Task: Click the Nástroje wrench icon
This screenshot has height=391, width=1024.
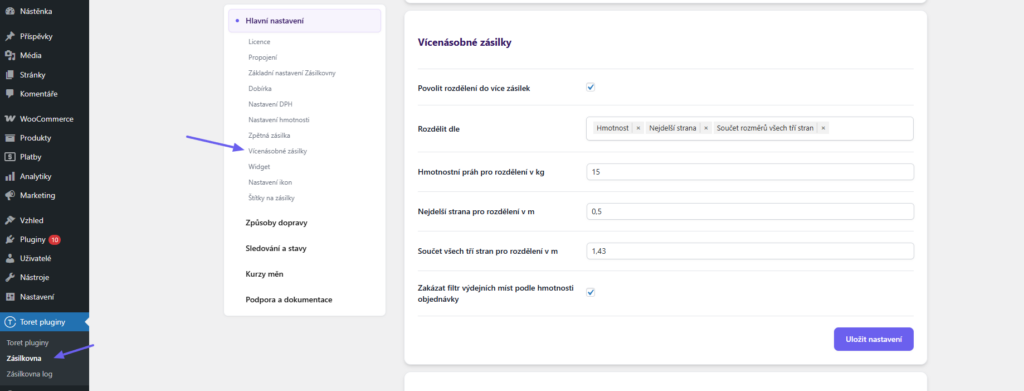Action: point(10,277)
